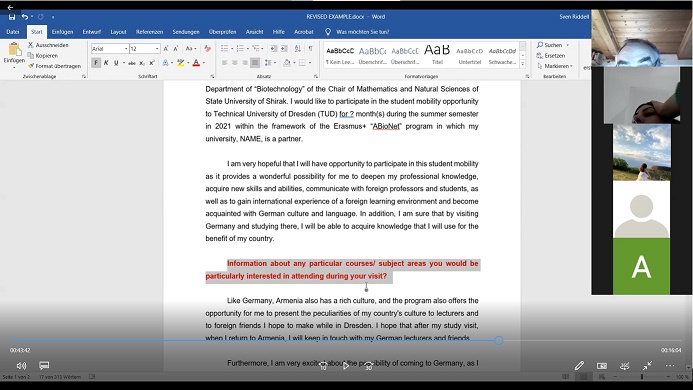Toggle video player volume icon
693x390 pixels.
[21, 366]
